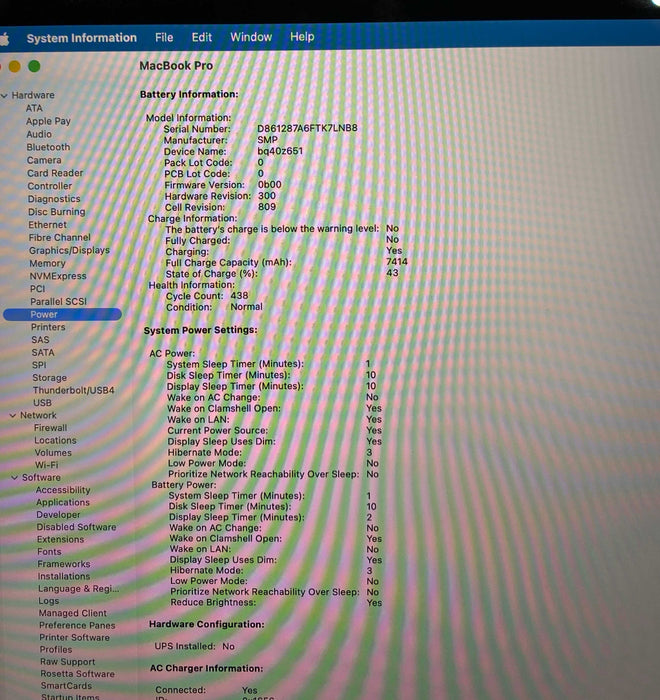This screenshot has height=700, width=660.
Task: Select Ethernet in the sidebar
Action: 47,225
